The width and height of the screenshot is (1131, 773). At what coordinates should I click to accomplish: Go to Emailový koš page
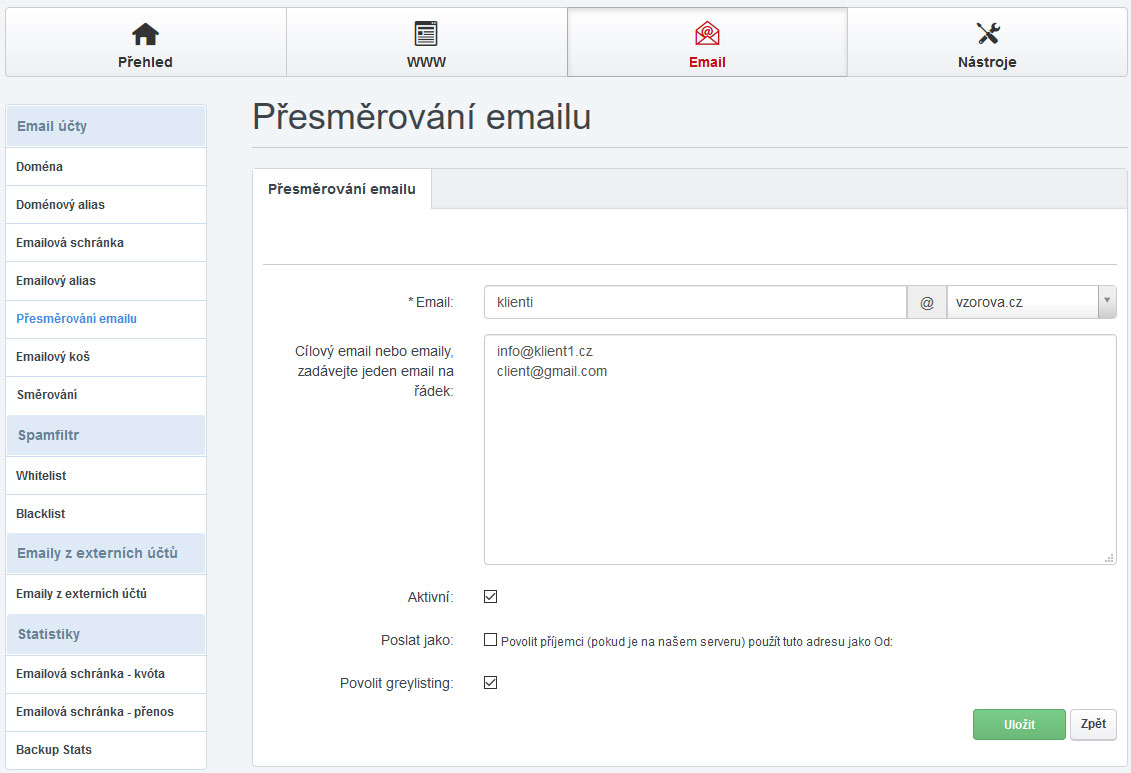(x=53, y=357)
